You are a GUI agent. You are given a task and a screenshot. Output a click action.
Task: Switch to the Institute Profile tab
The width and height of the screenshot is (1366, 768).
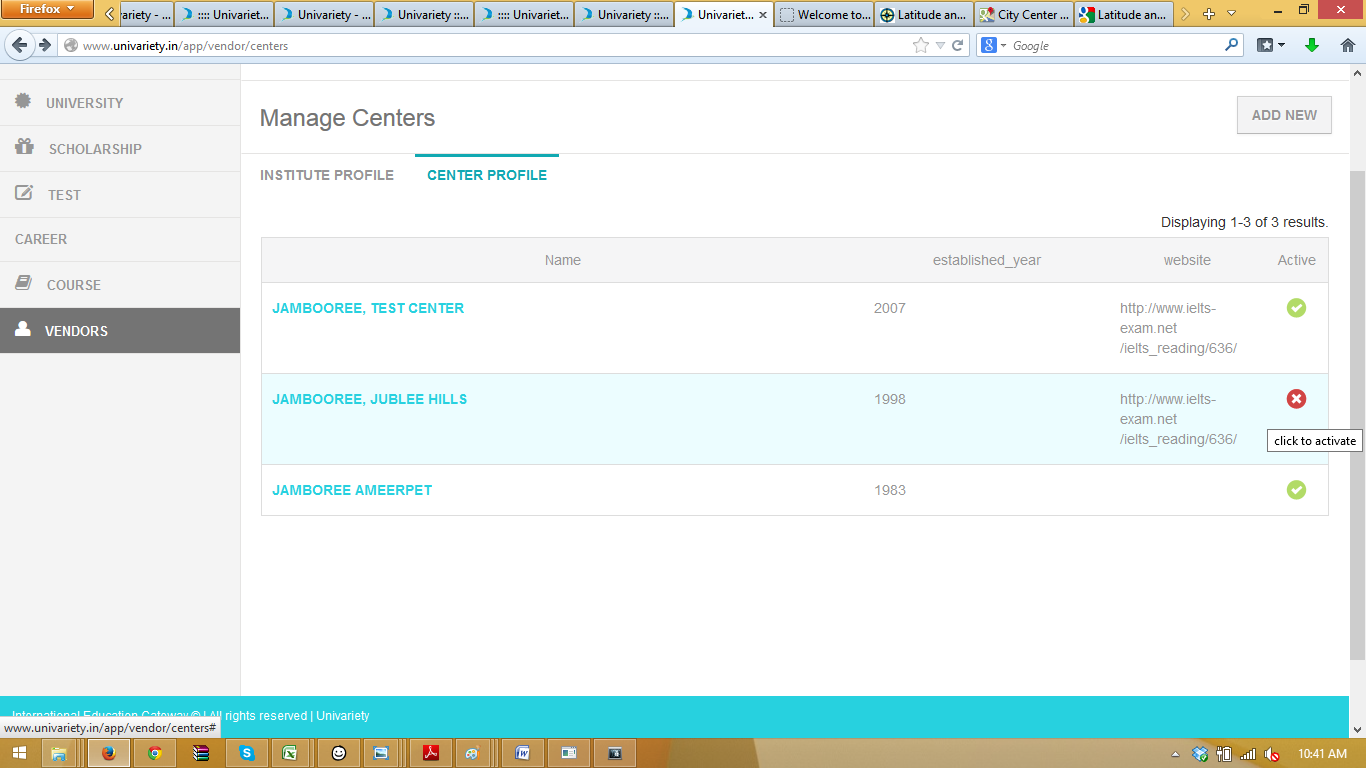click(327, 175)
